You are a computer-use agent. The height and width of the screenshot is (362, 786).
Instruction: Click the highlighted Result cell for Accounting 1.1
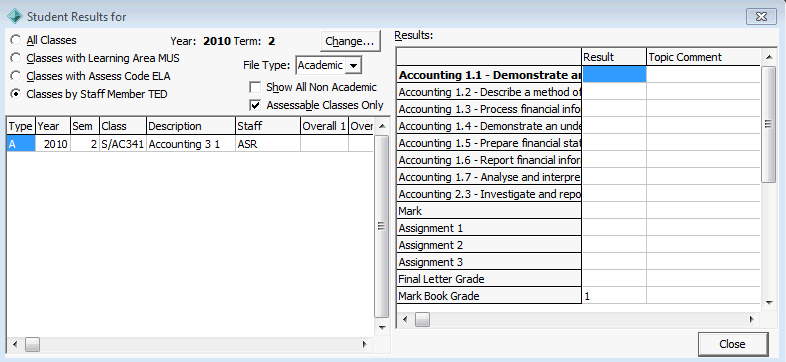coord(614,75)
